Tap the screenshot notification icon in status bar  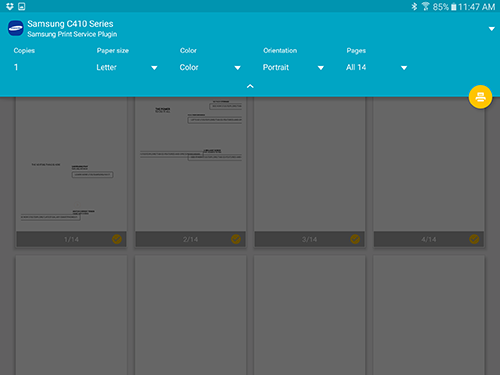point(22,6)
